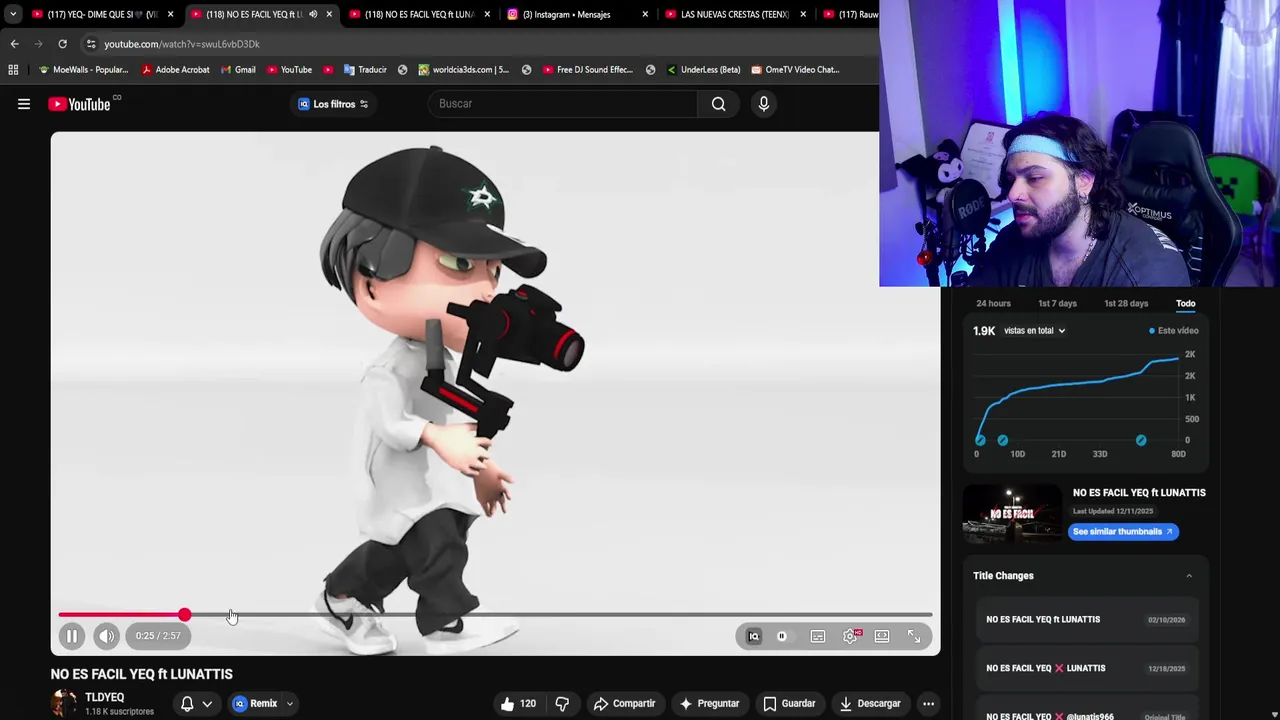
Task: Click the search magnifier button
Action: pos(718,104)
